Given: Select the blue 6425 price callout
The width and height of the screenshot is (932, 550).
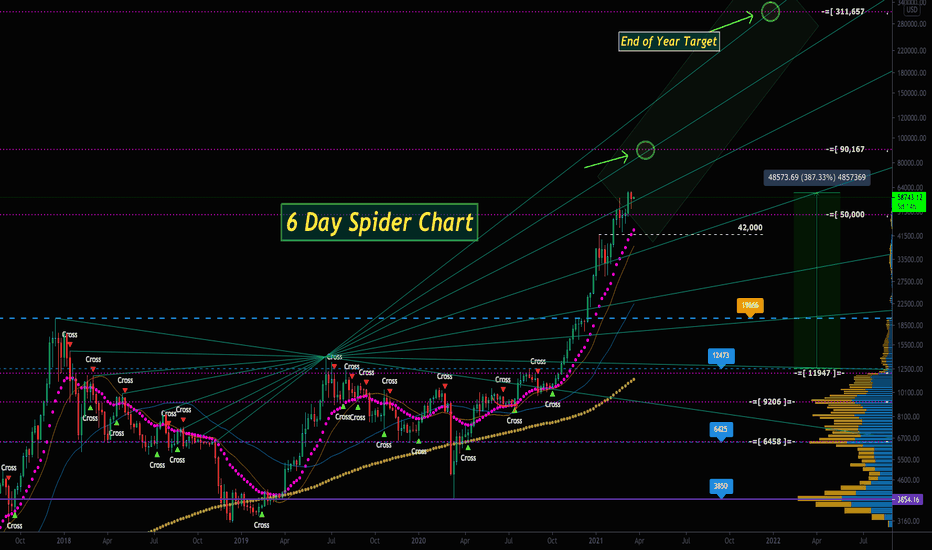Looking at the screenshot, I should point(720,430).
